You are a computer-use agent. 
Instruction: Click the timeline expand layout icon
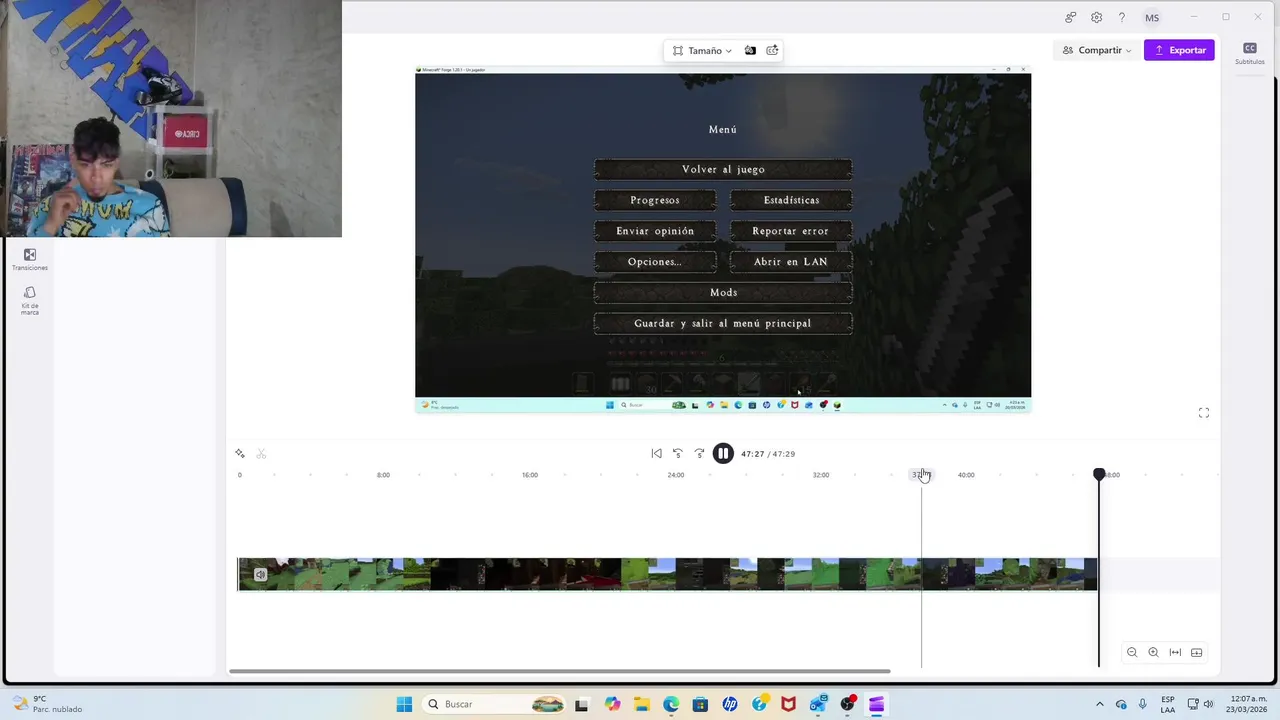click(x=1196, y=652)
